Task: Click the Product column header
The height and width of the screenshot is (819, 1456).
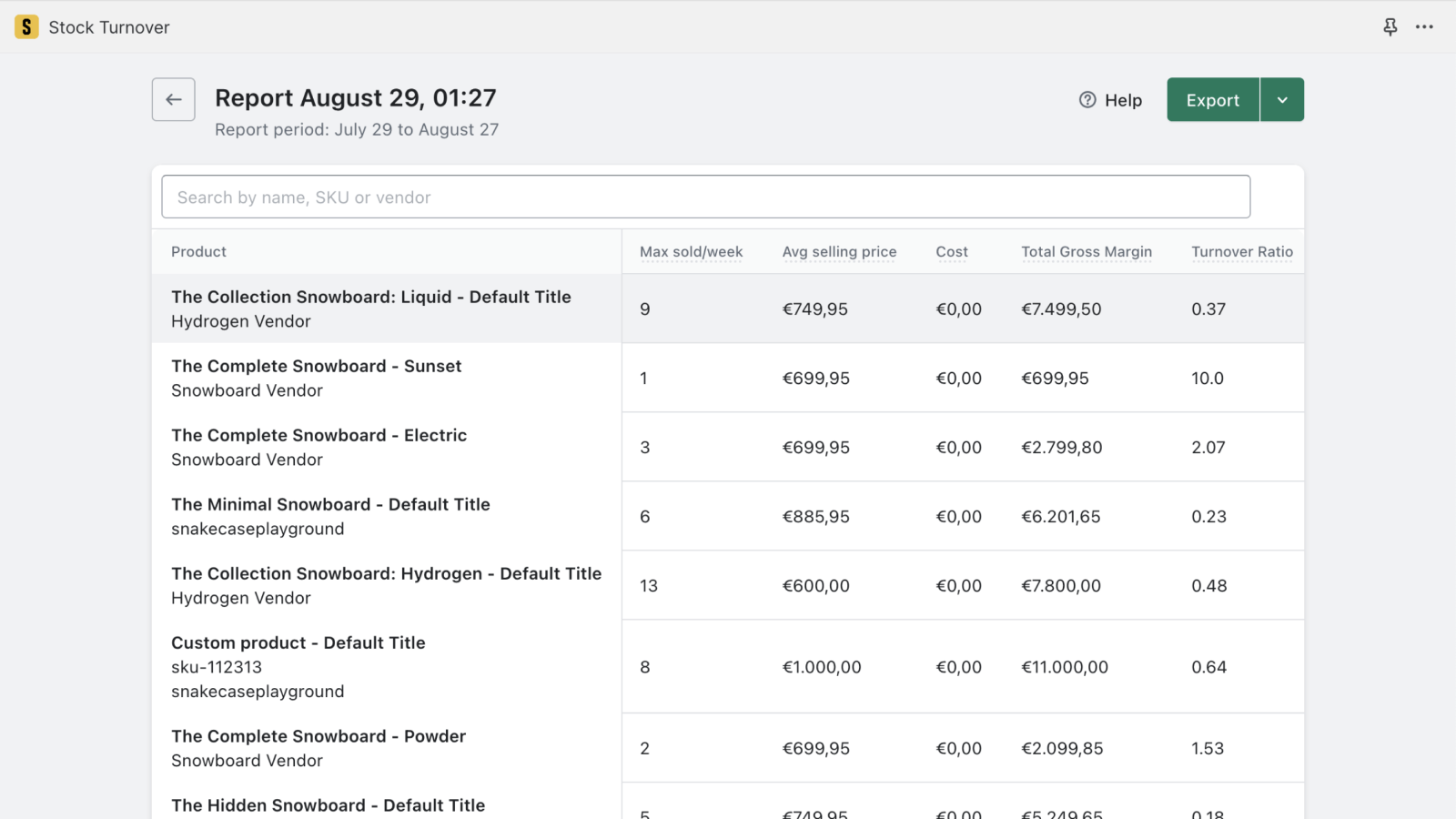Action: click(x=198, y=252)
